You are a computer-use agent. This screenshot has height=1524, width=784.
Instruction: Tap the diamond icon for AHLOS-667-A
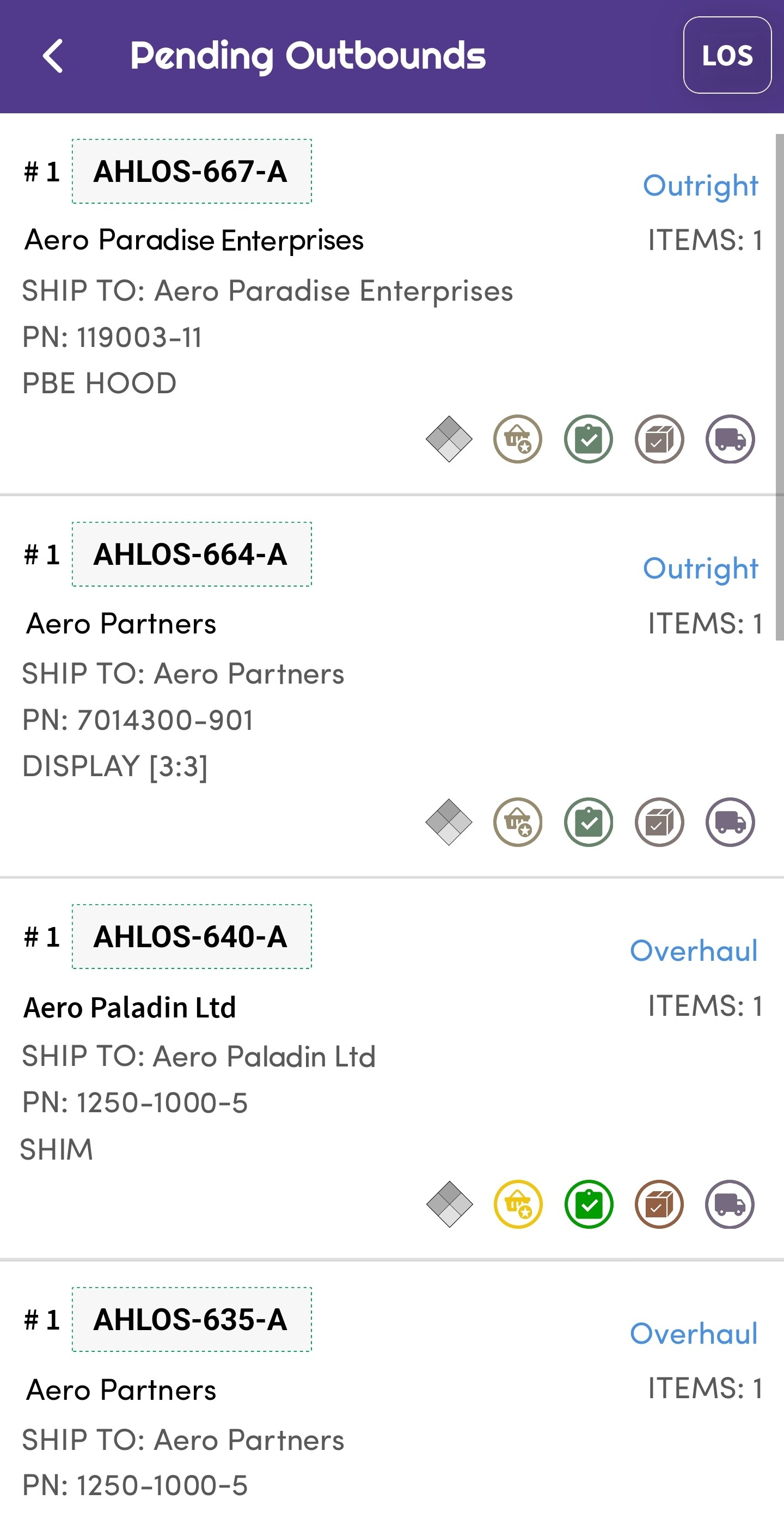pyautogui.click(x=449, y=439)
